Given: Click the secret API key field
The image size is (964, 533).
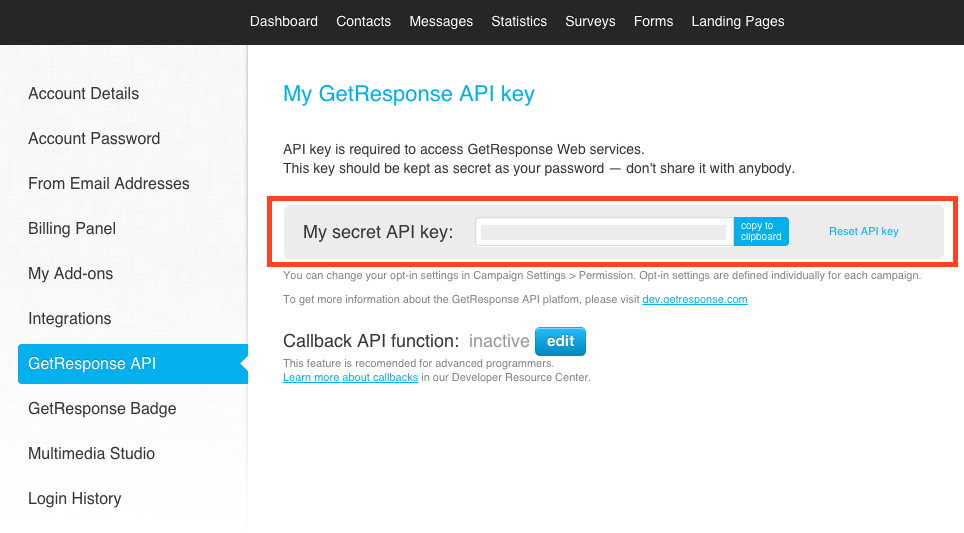Looking at the screenshot, I should pyautogui.click(x=603, y=232).
